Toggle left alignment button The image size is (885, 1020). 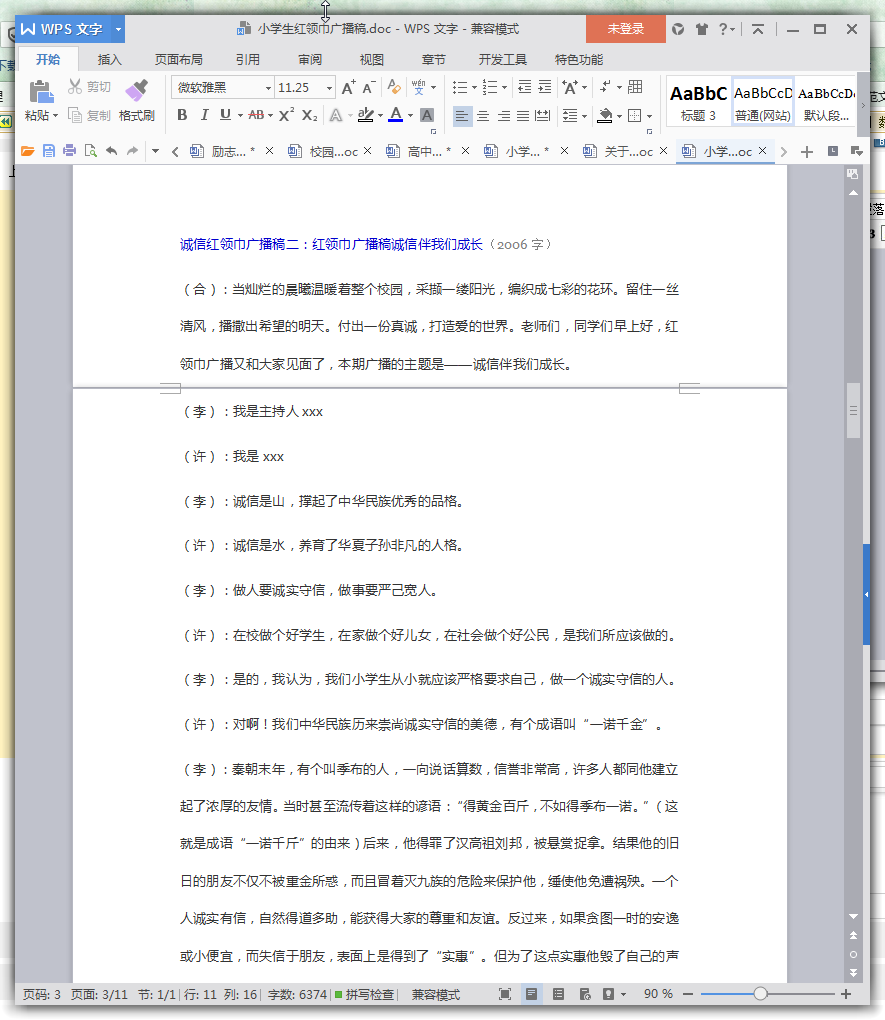[462, 116]
